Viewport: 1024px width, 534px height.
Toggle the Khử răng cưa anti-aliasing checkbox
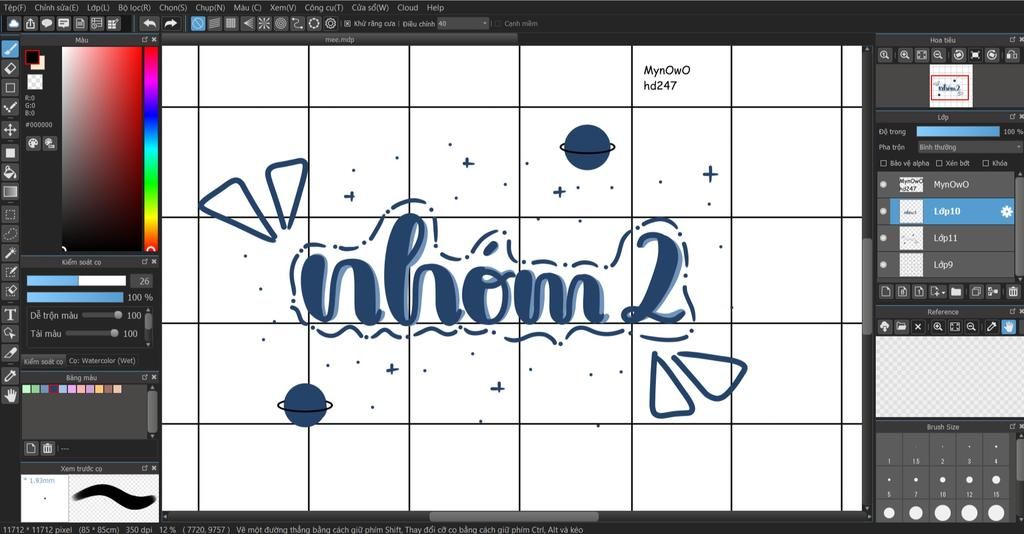coord(347,24)
